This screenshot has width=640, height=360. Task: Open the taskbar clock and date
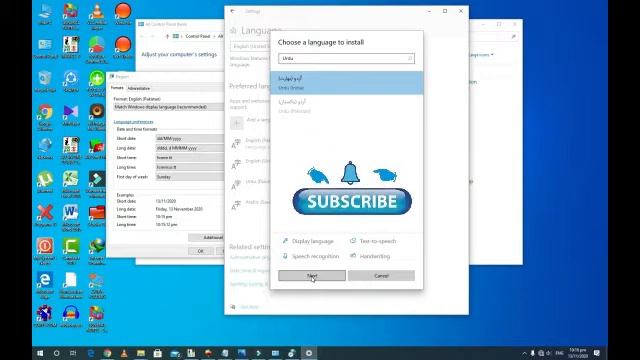[578, 353]
